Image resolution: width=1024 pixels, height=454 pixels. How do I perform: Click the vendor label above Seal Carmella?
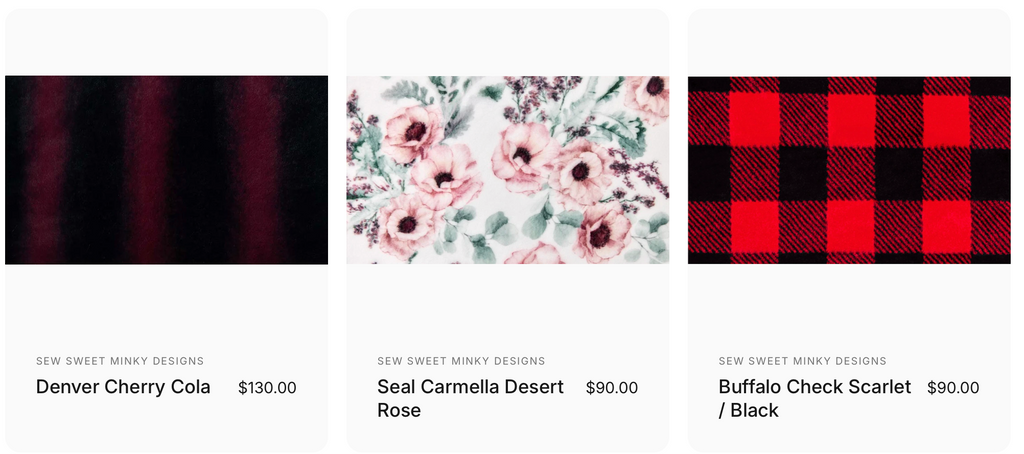tap(461, 361)
